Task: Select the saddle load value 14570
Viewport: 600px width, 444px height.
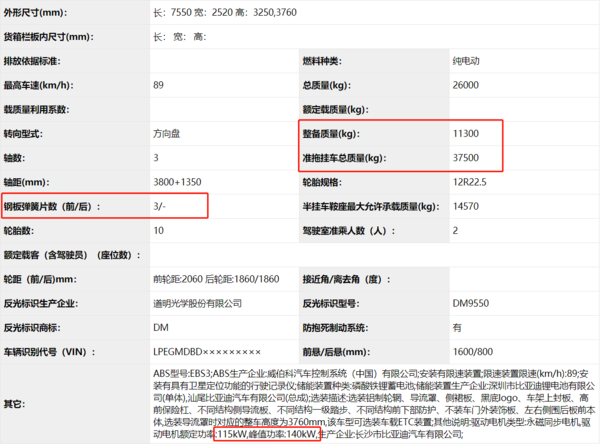Action: (467, 206)
